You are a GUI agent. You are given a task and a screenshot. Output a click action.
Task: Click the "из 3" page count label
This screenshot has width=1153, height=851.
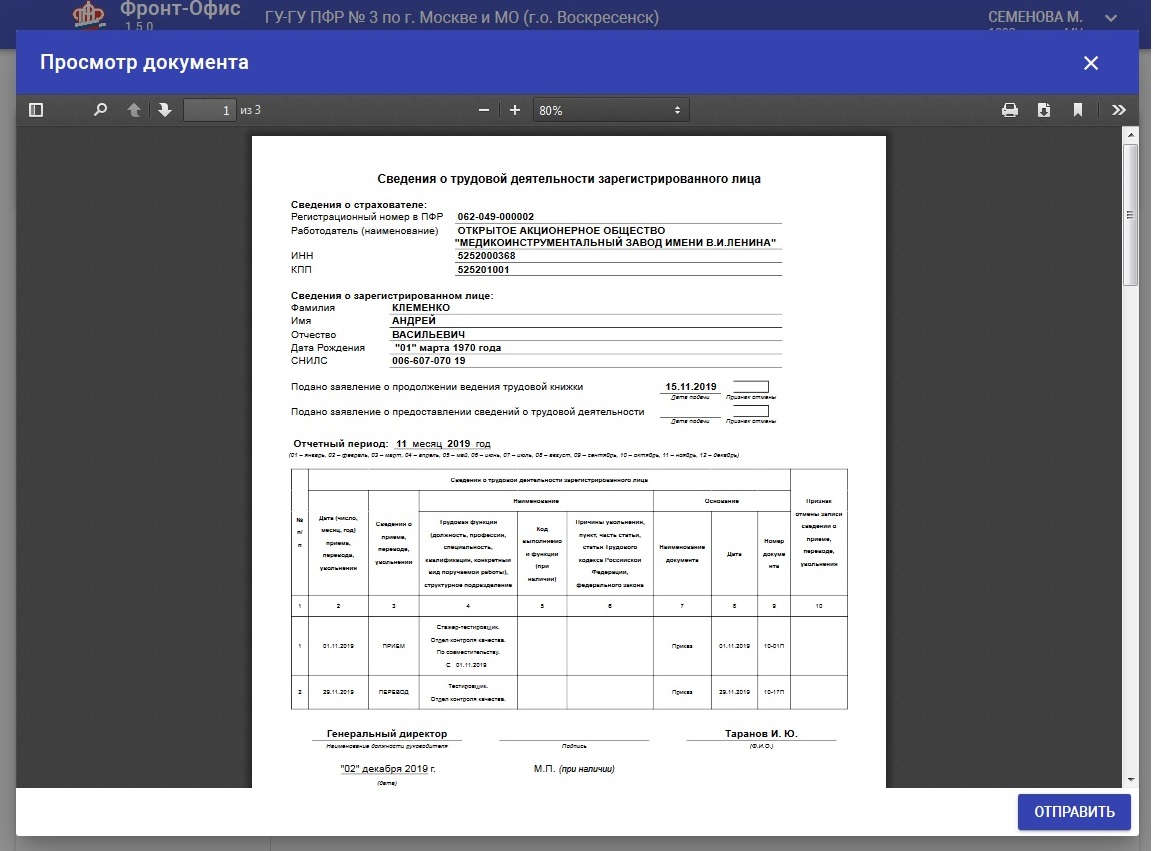pos(251,110)
